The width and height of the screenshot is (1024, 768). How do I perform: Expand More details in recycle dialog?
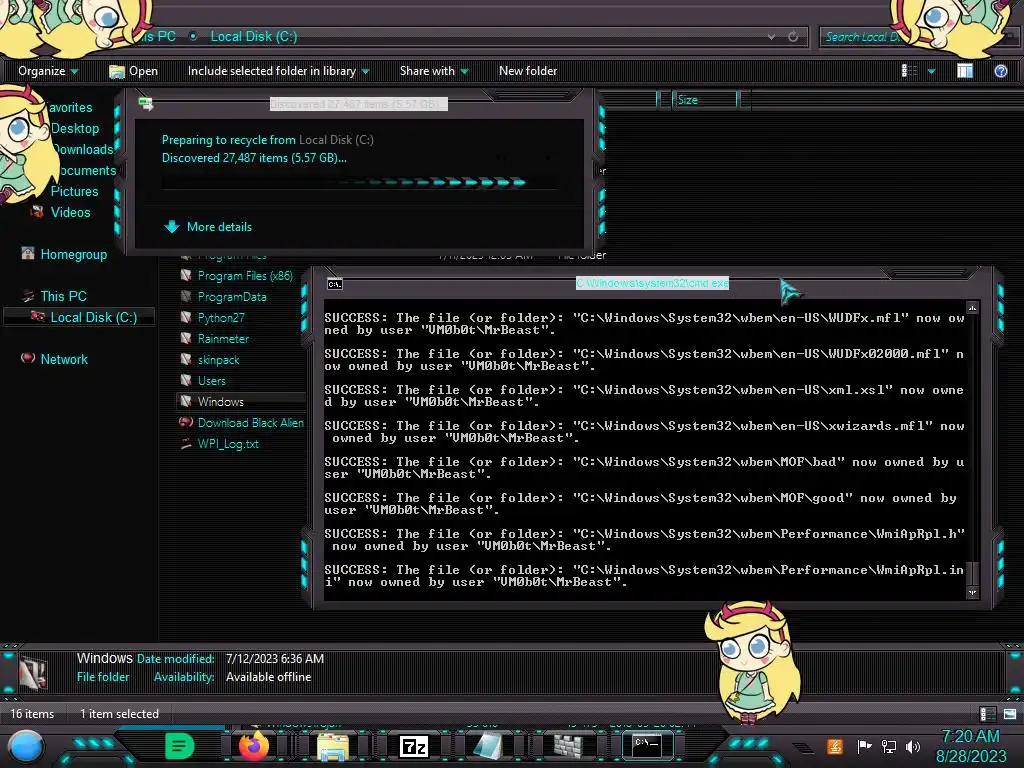208,227
